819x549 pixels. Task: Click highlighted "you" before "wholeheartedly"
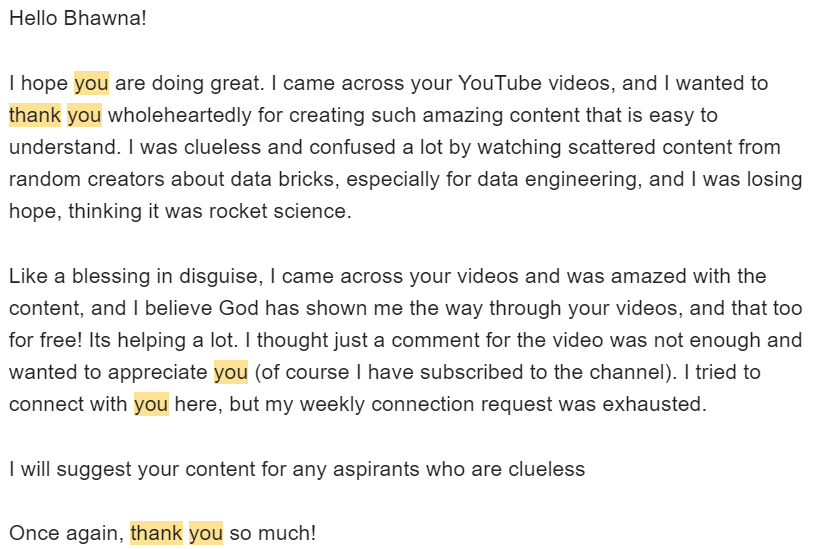coord(84,115)
